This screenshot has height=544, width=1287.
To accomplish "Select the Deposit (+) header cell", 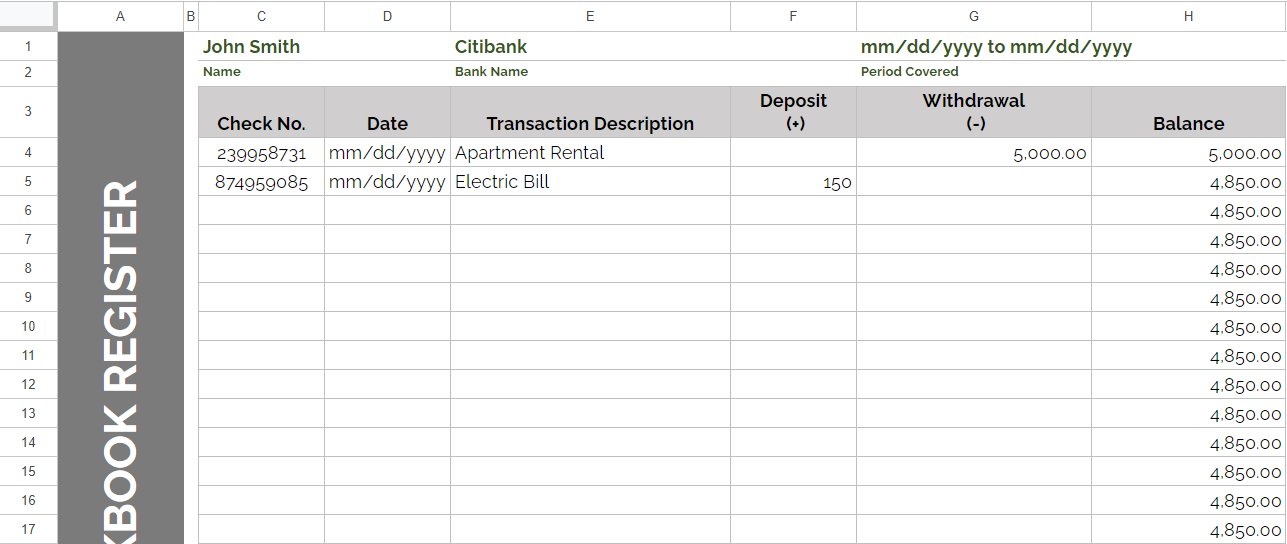I will tap(793, 112).
